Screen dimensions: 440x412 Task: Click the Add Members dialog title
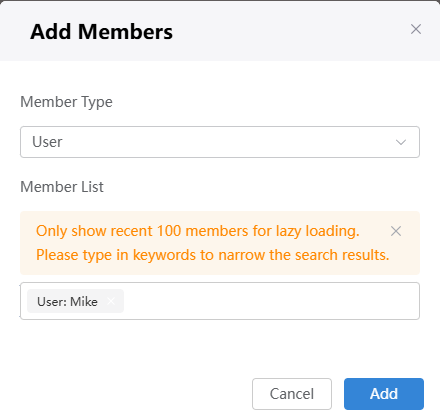tap(101, 32)
